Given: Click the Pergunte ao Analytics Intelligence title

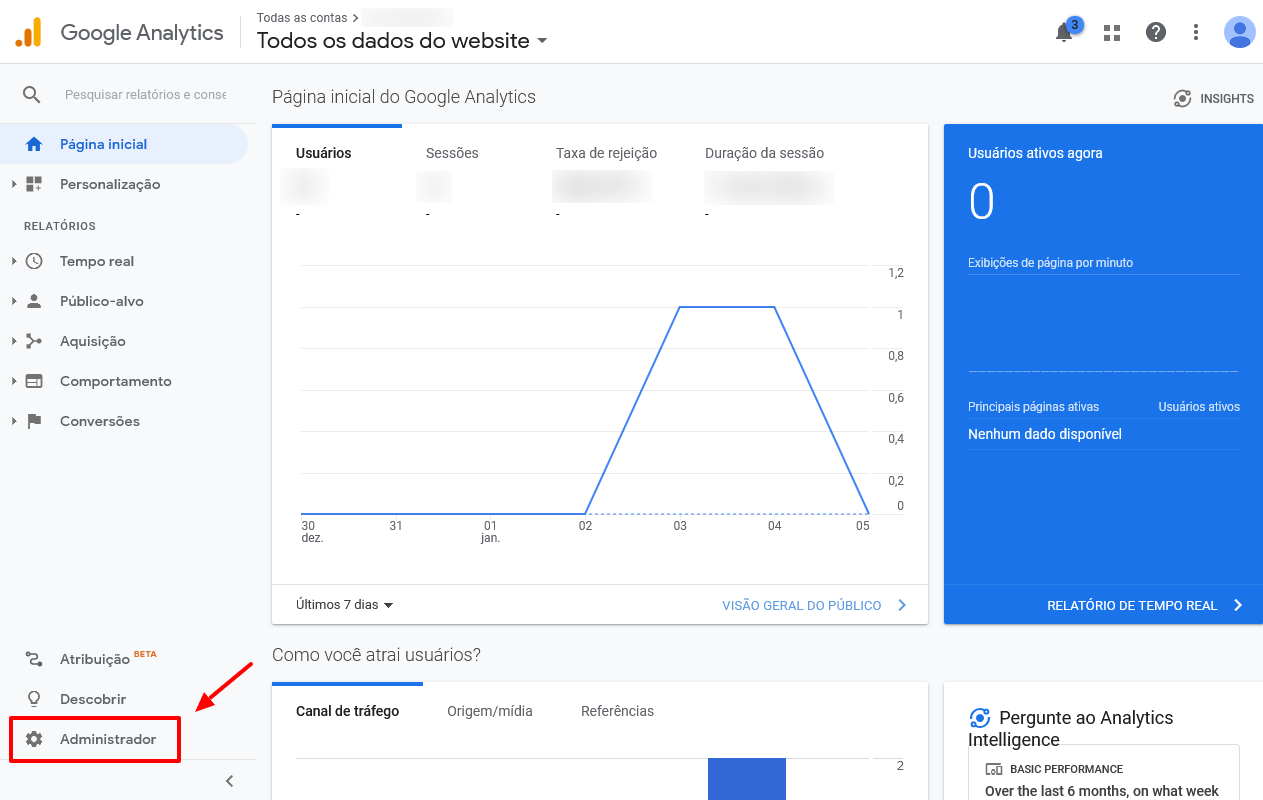Looking at the screenshot, I should click(x=1071, y=729).
